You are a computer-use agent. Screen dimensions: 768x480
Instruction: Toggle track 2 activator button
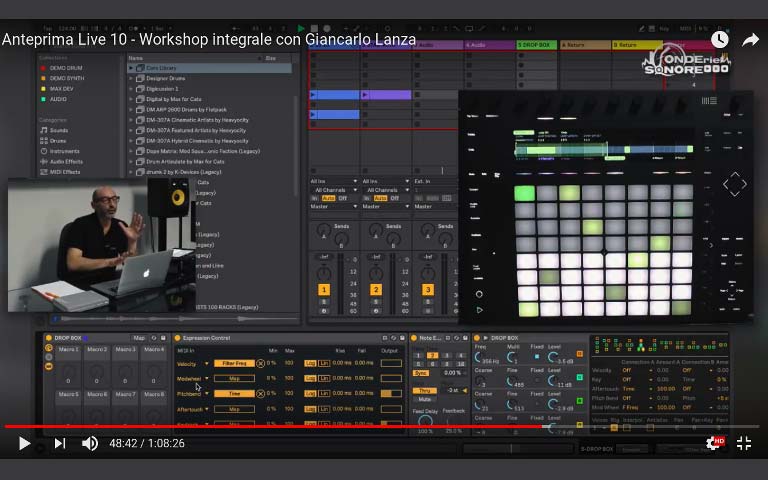(376, 289)
